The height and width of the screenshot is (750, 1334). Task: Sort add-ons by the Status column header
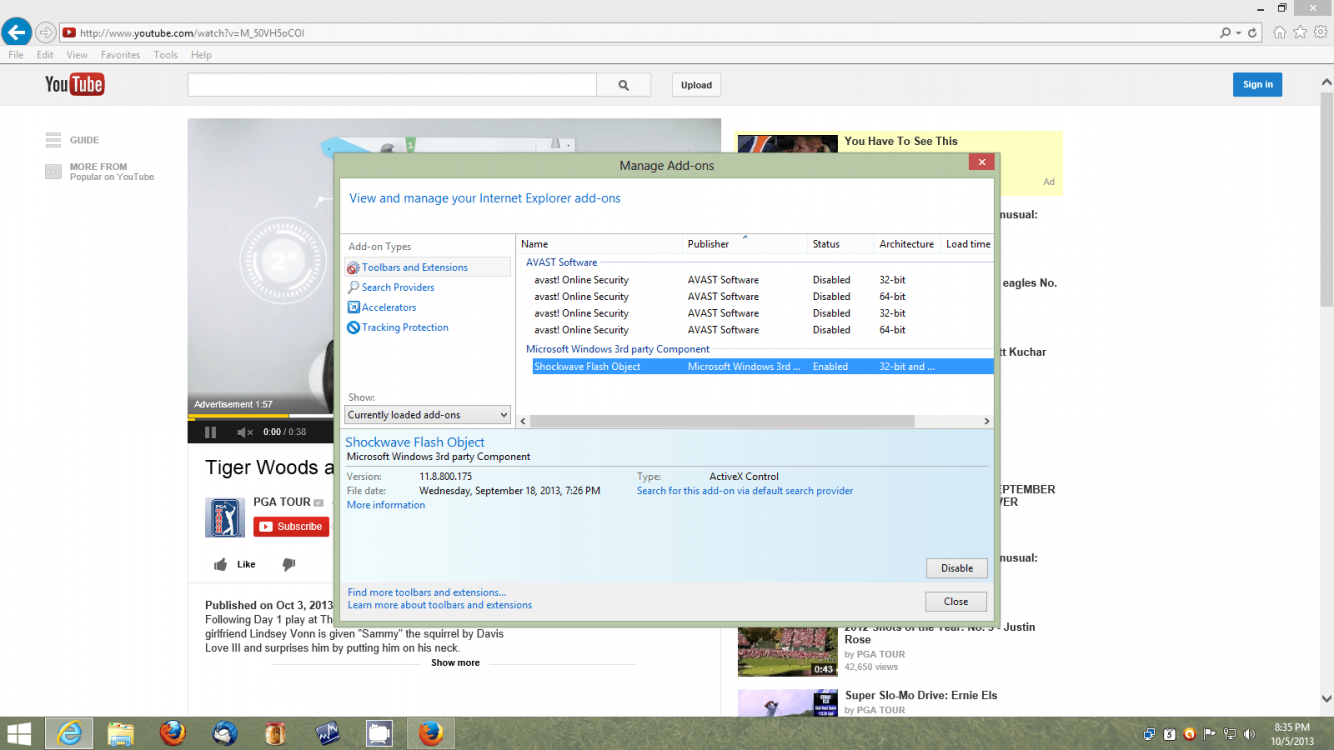(841, 244)
